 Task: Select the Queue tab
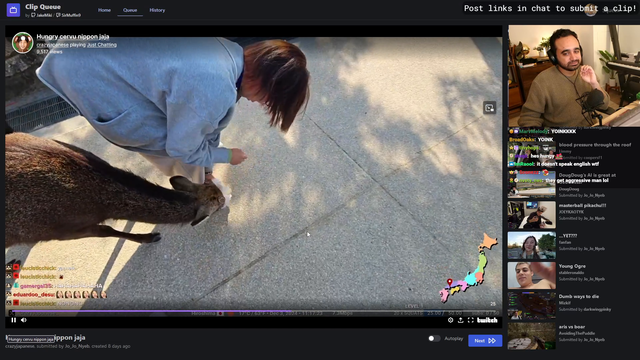[x=130, y=10]
